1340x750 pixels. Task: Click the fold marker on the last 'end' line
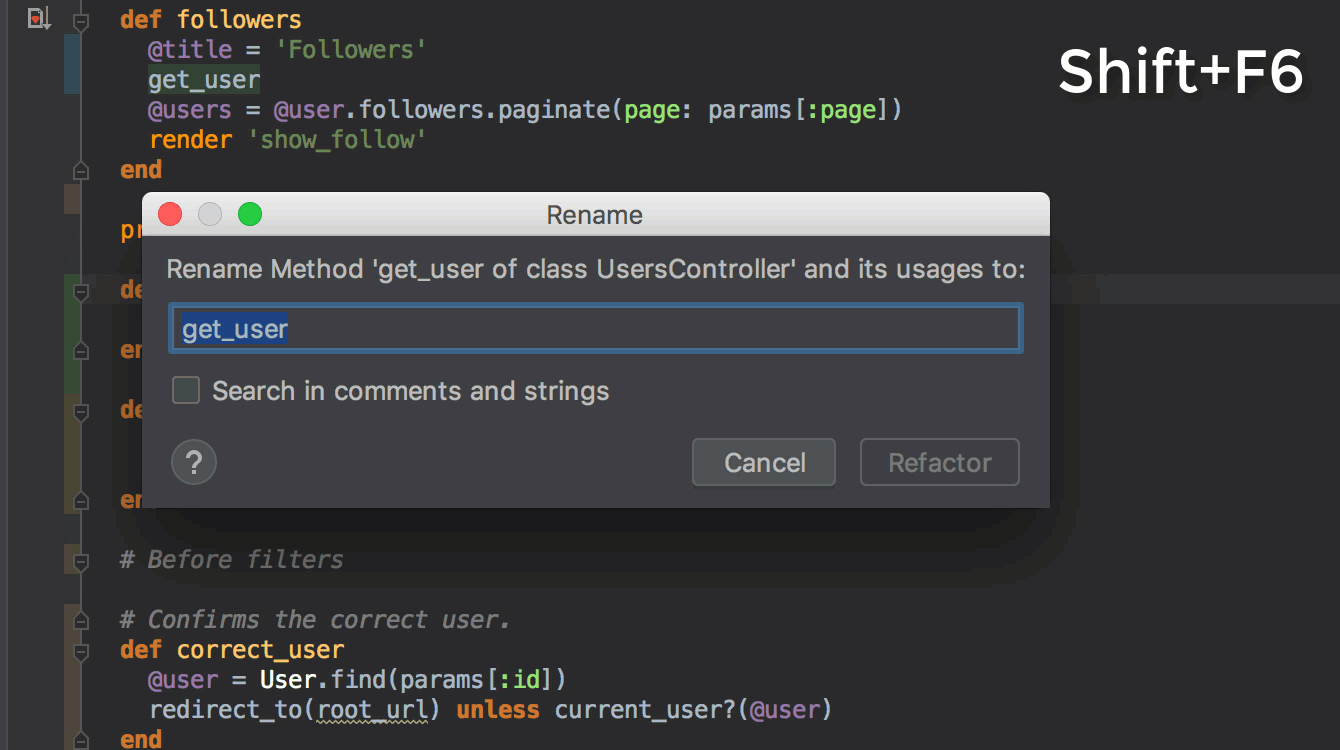(x=81, y=740)
